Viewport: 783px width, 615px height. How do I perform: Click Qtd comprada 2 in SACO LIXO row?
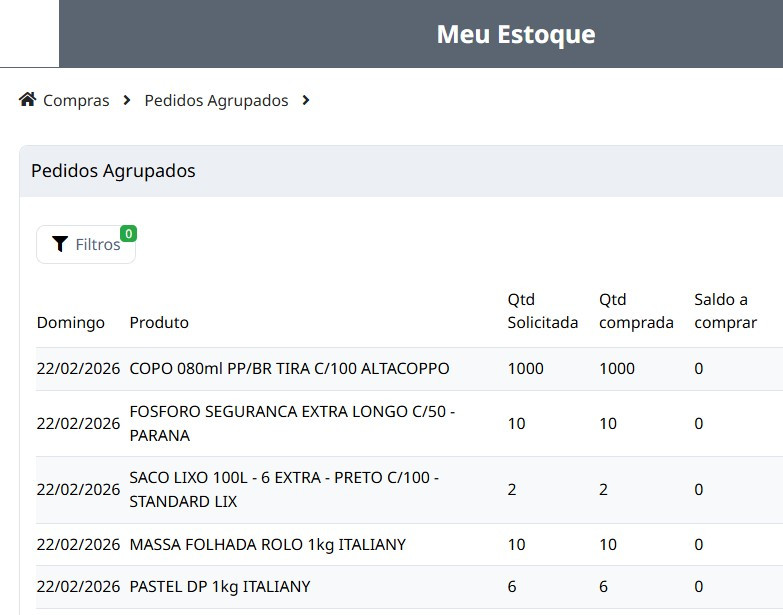point(603,489)
